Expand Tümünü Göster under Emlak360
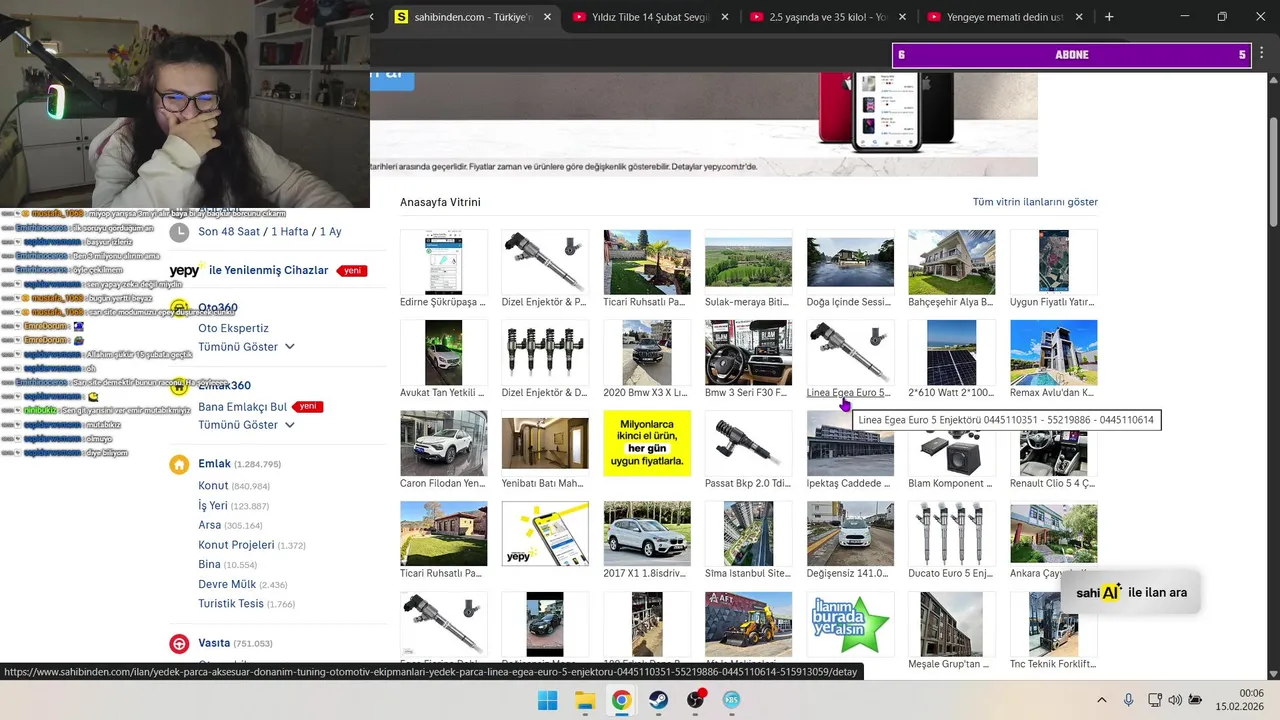The height and width of the screenshot is (720, 1280). 246,425
